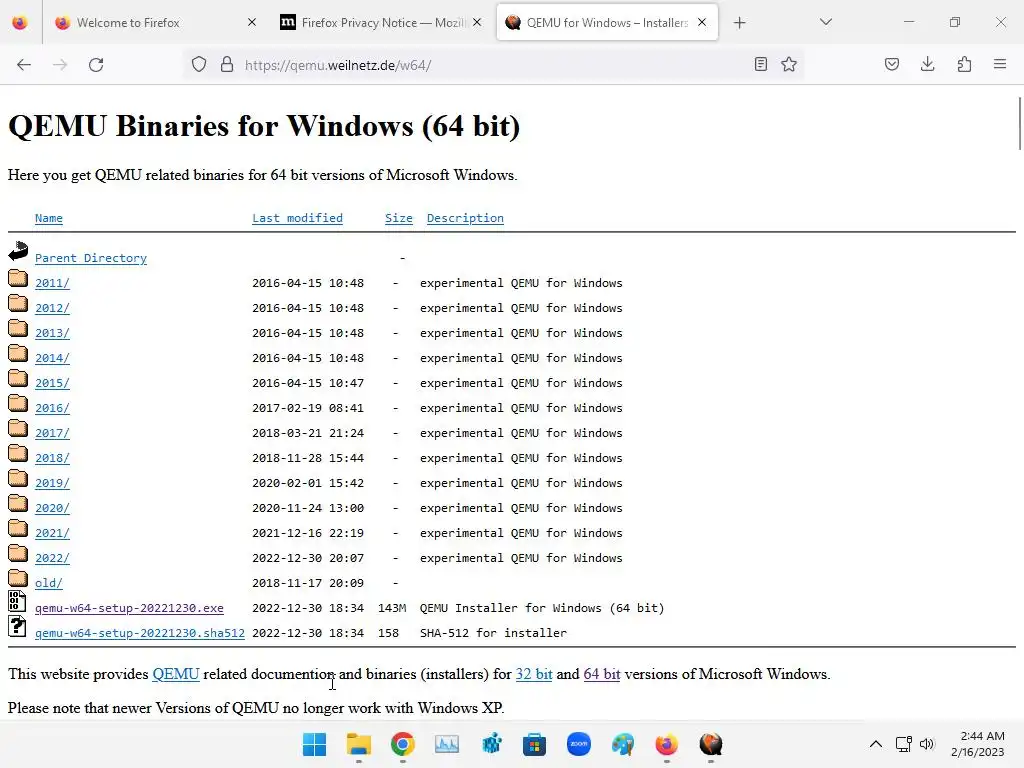Click the Parent Directory back-arrow icon
The width and height of the screenshot is (1024, 768).
tap(18, 251)
